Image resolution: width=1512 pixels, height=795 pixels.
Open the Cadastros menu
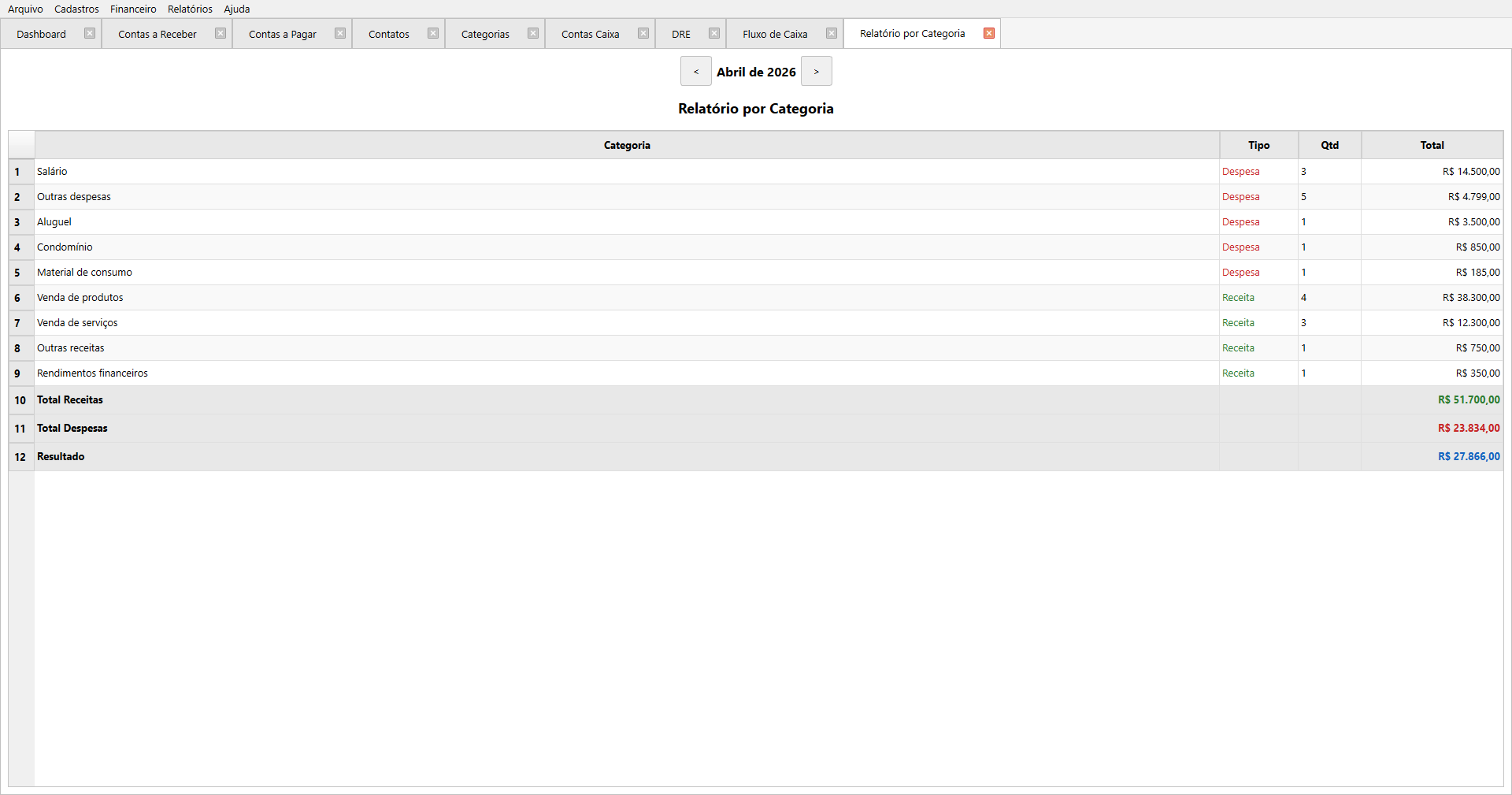point(76,9)
